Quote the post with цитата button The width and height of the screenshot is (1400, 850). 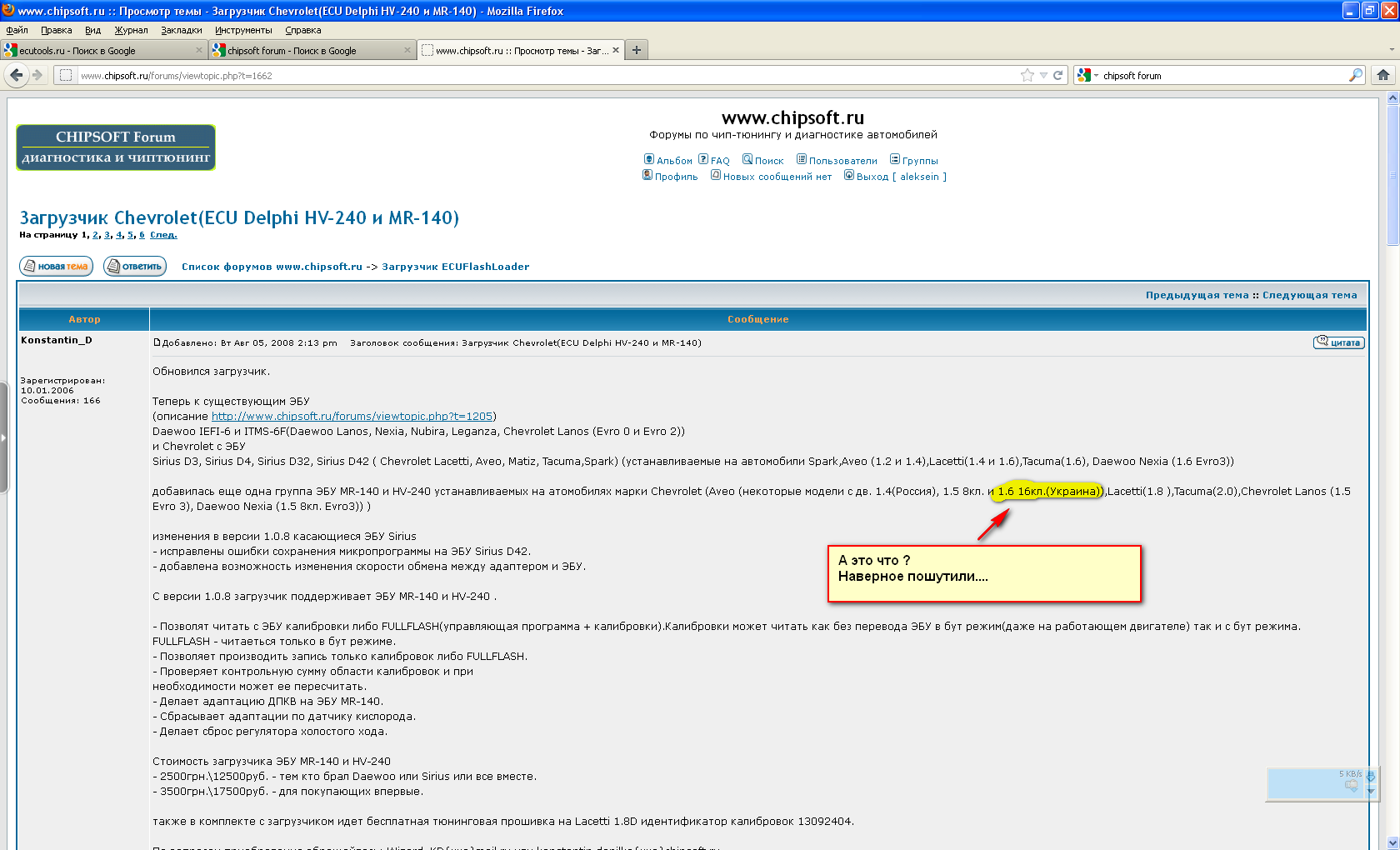(1339, 342)
